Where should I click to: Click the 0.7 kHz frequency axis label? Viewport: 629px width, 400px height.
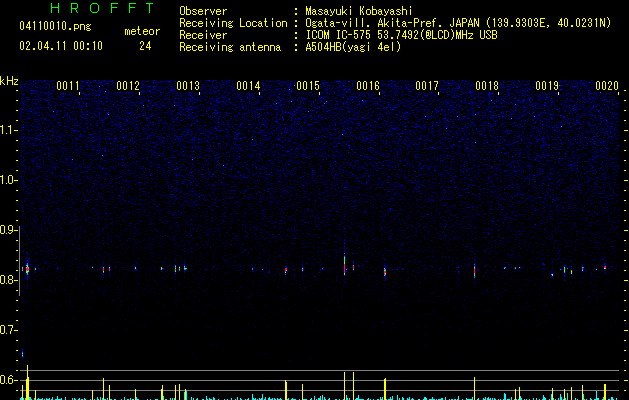click(x=8, y=330)
